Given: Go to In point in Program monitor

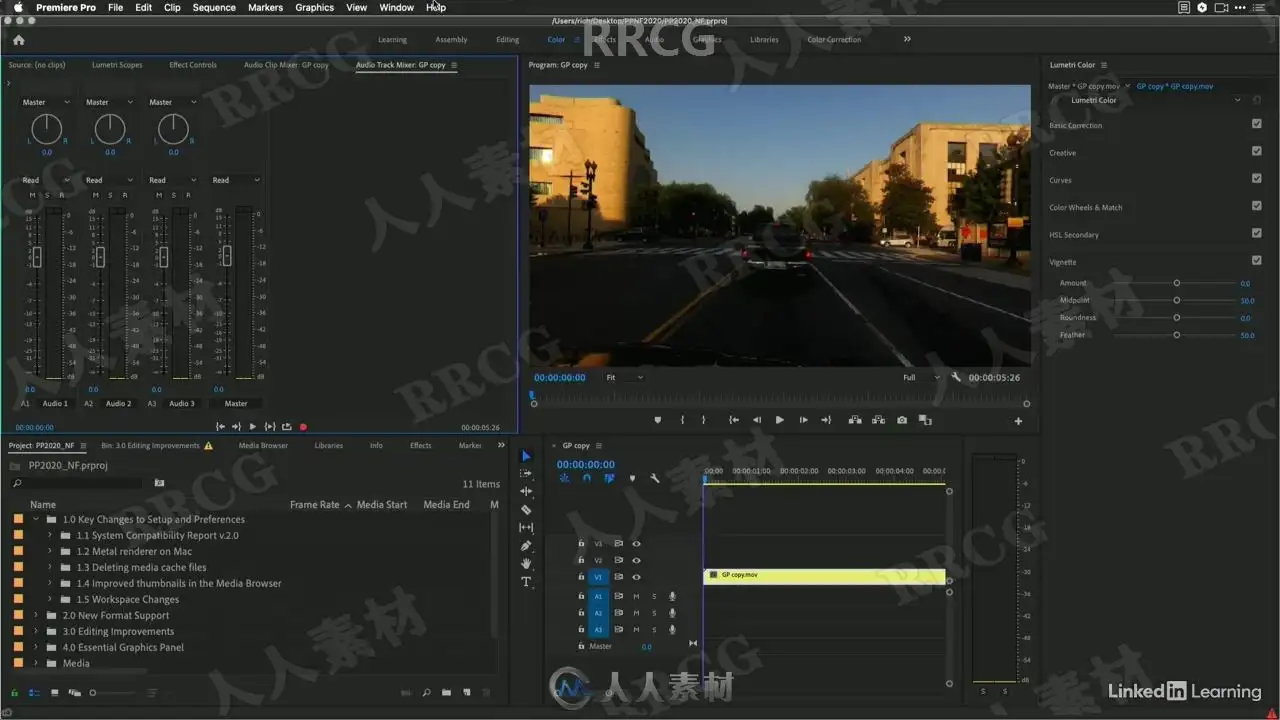Looking at the screenshot, I should 733,420.
